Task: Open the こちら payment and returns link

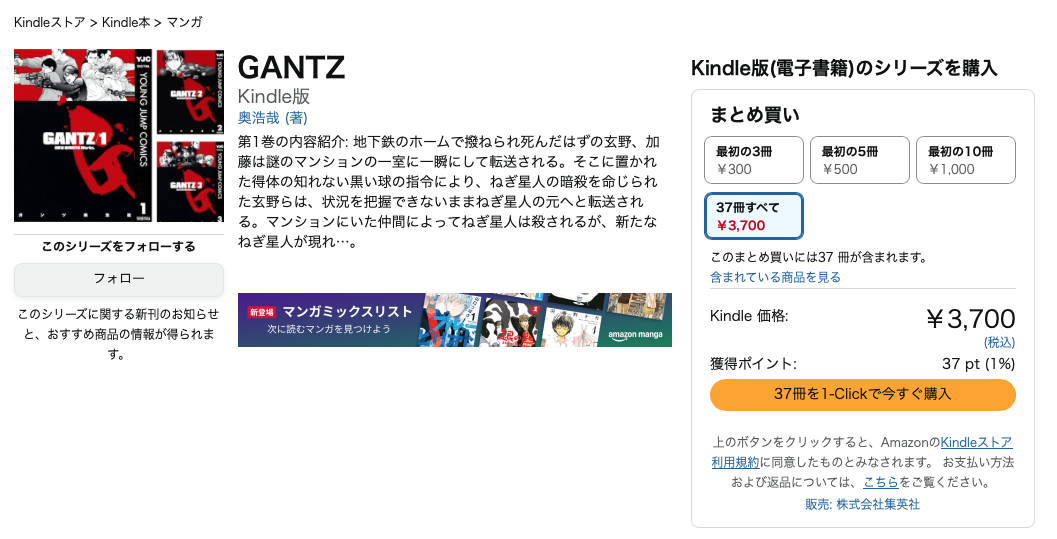Action: pyautogui.click(x=880, y=482)
